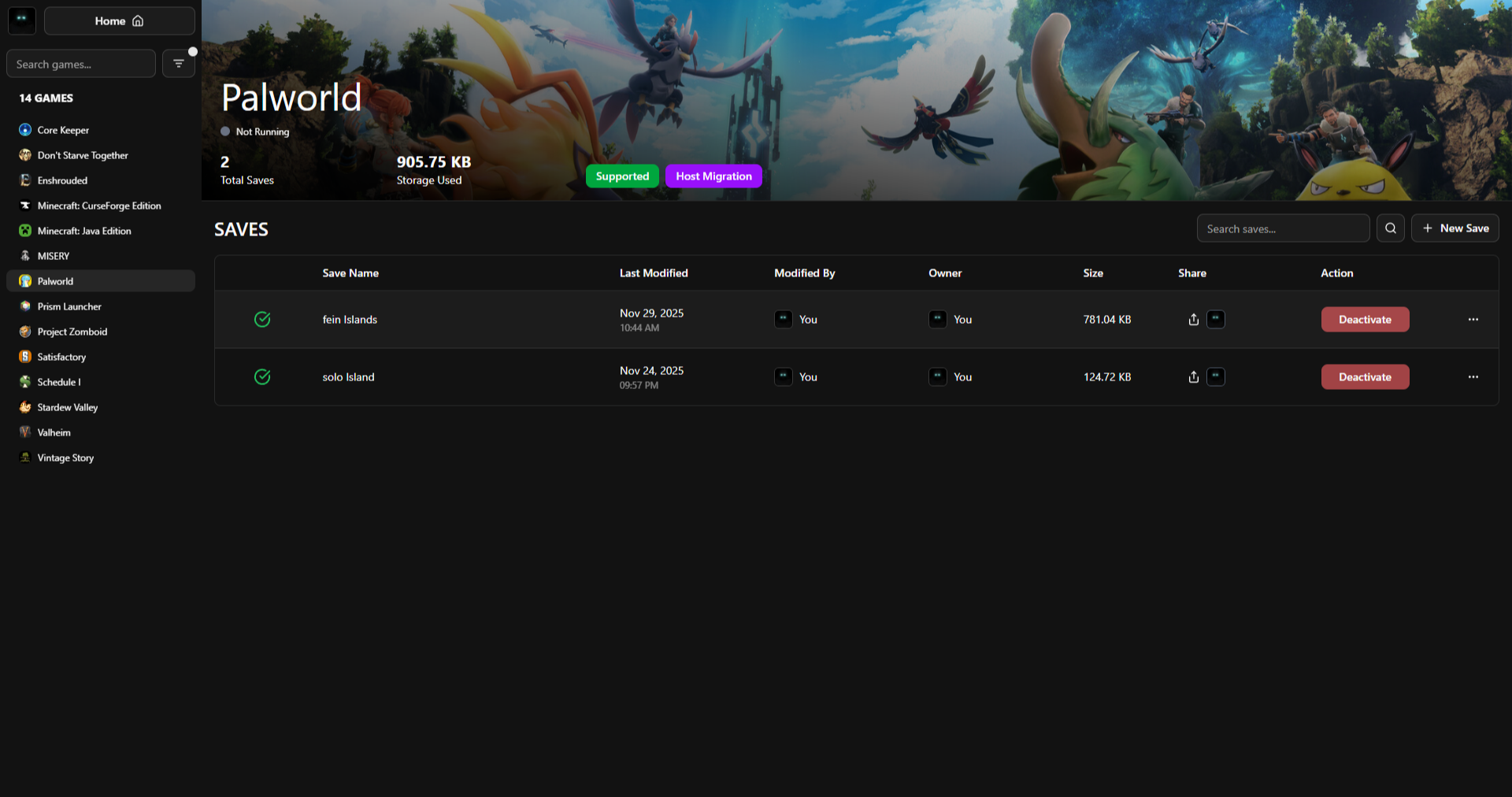Toggle active checkmark for fein Islands save
The height and width of the screenshot is (797, 1512).
pyautogui.click(x=262, y=319)
